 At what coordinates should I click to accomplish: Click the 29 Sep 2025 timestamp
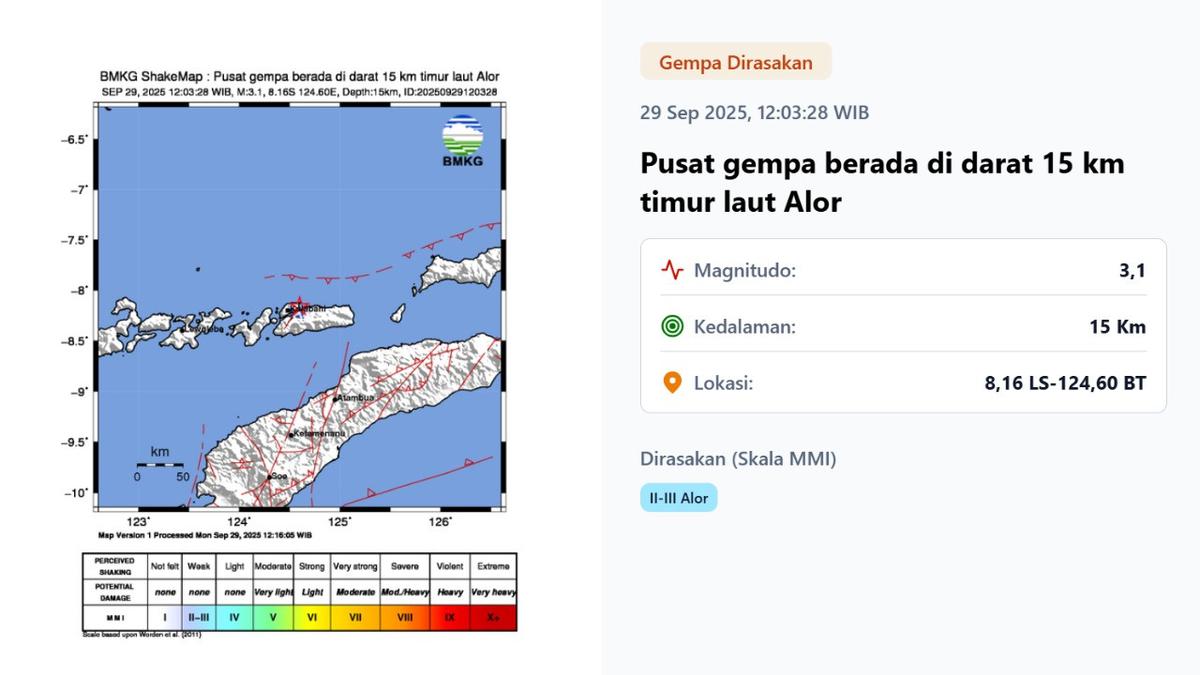click(x=754, y=112)
